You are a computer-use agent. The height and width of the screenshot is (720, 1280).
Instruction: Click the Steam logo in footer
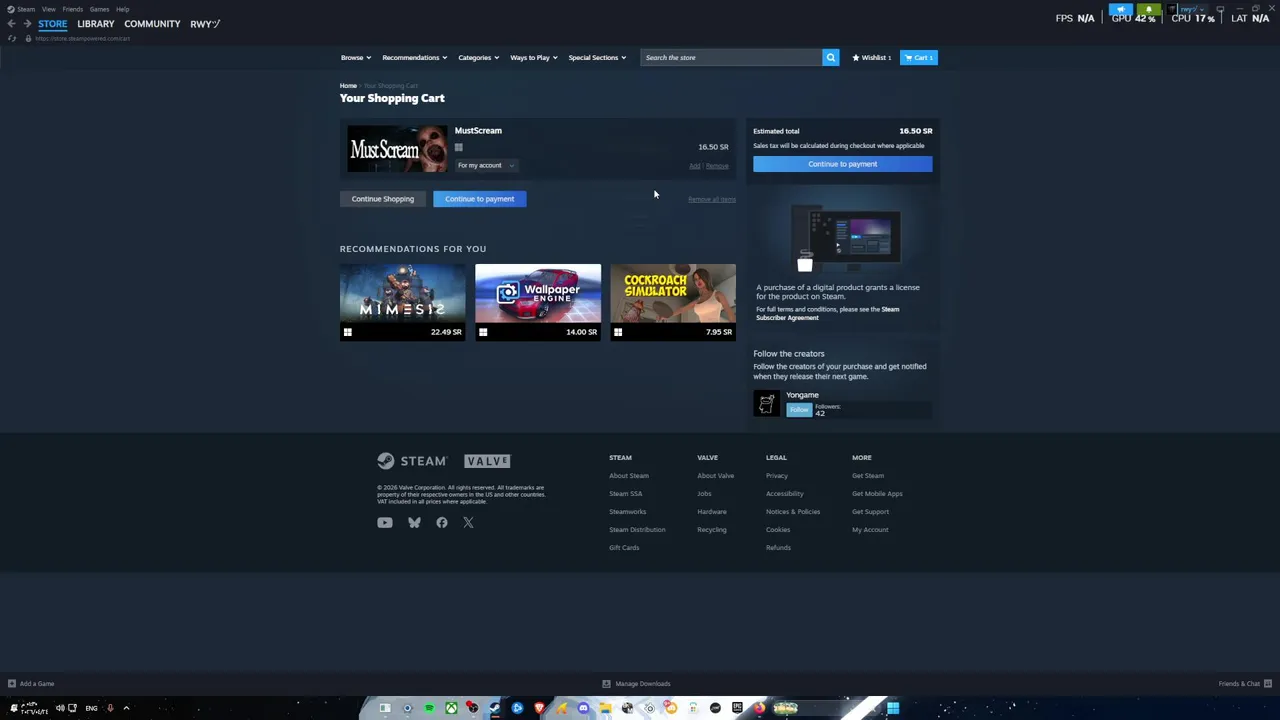(411, 461)
